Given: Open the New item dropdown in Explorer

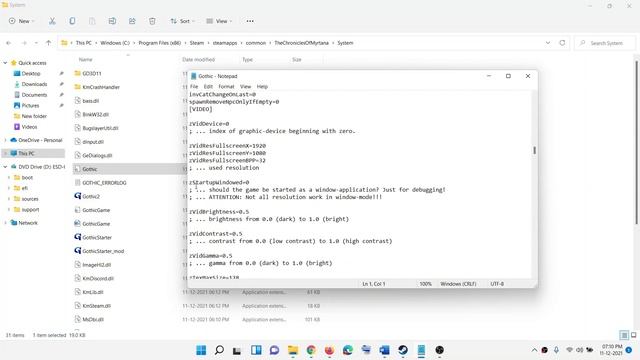Looking at the screenshot, I should (x=21, y=21).
